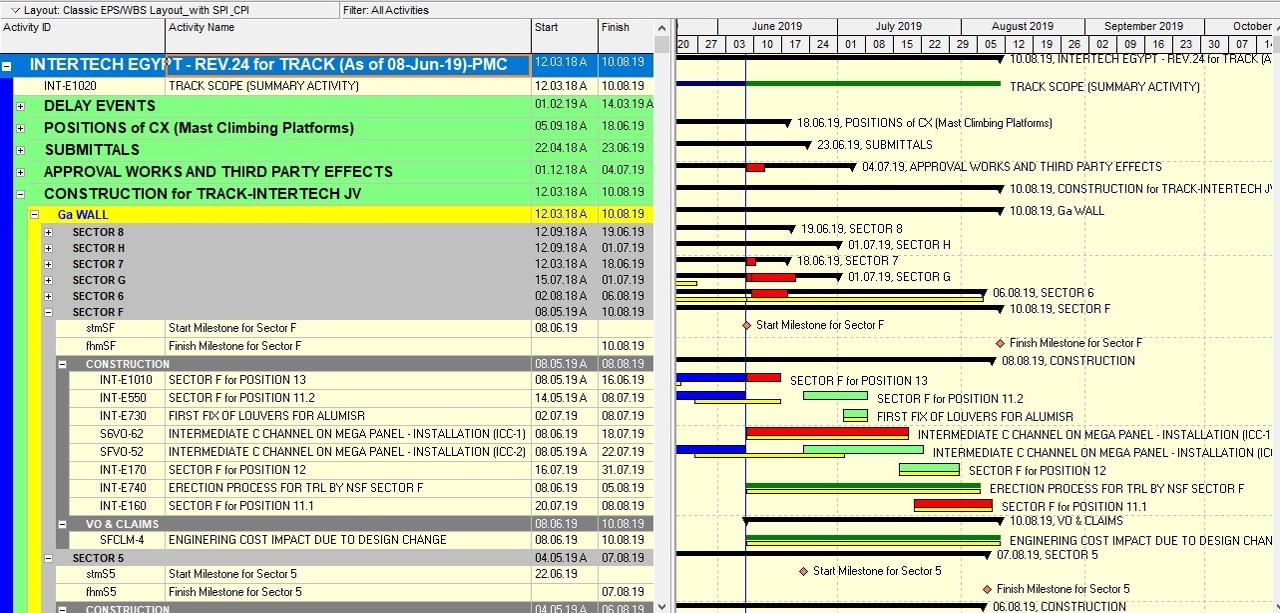
Task: Click the 31.07.19 finish date of INT-E170
Action: tap(626, 470)
